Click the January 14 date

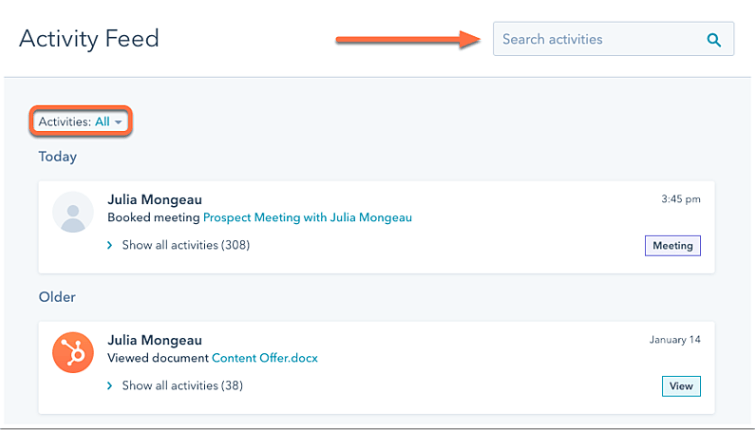pos(675,340)
